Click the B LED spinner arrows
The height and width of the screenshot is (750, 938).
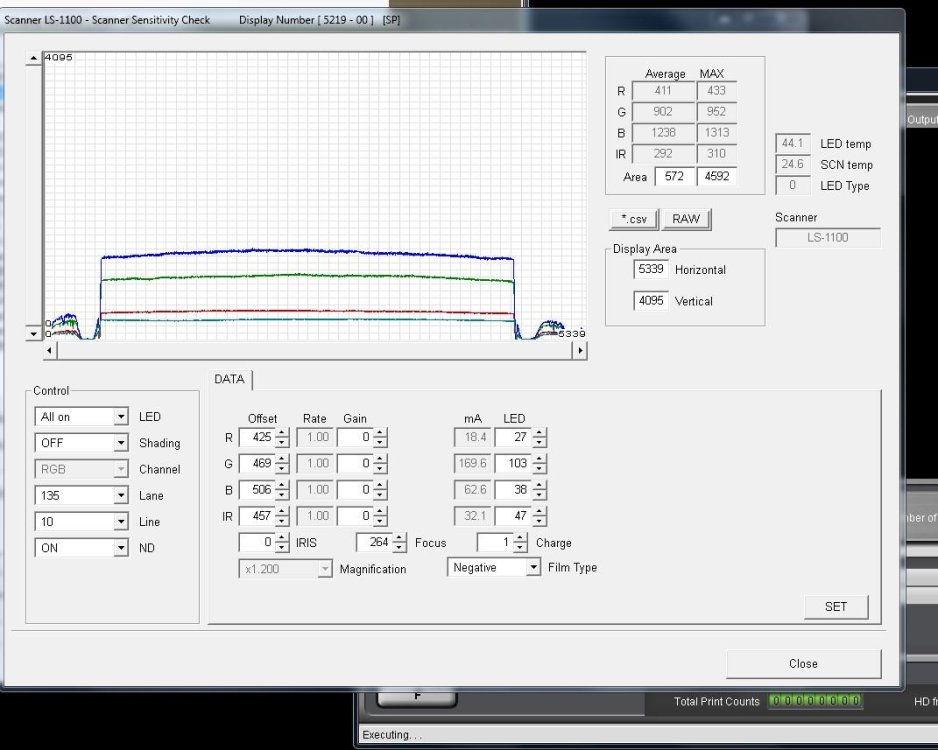click(540, 490)
